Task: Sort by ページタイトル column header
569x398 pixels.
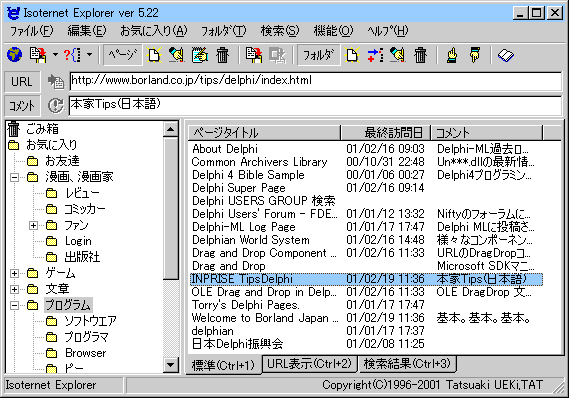Action: point(264,133)
